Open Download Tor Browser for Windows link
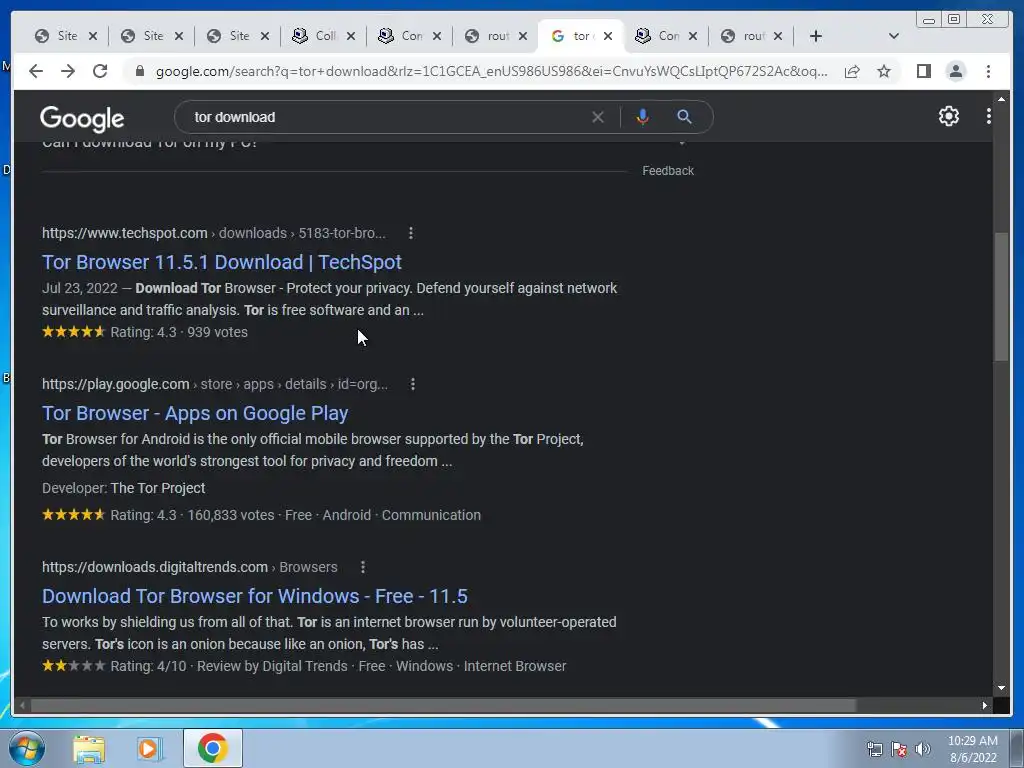The height and width of the screenshot is (768, 1024). click(255, 596)
